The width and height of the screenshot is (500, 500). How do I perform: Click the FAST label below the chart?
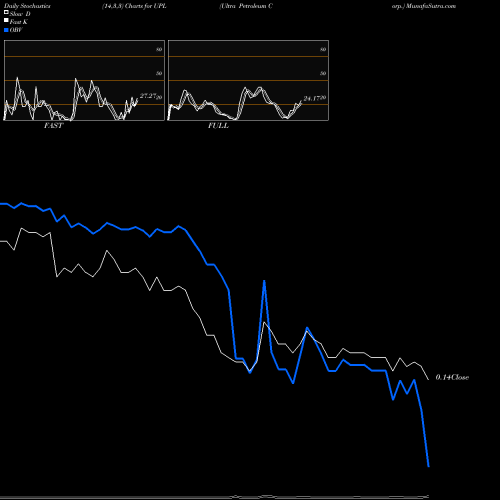pos(53,126)
